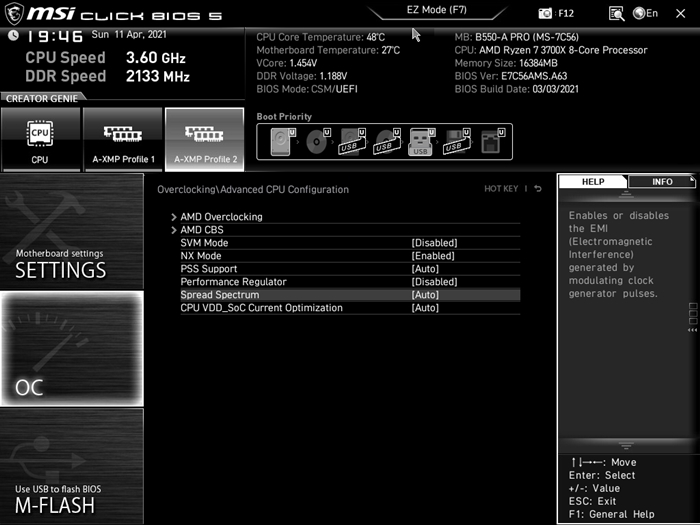Open the SETTINGS motherboard section
This screenshot has width=700, height=525.
point(72,231)
